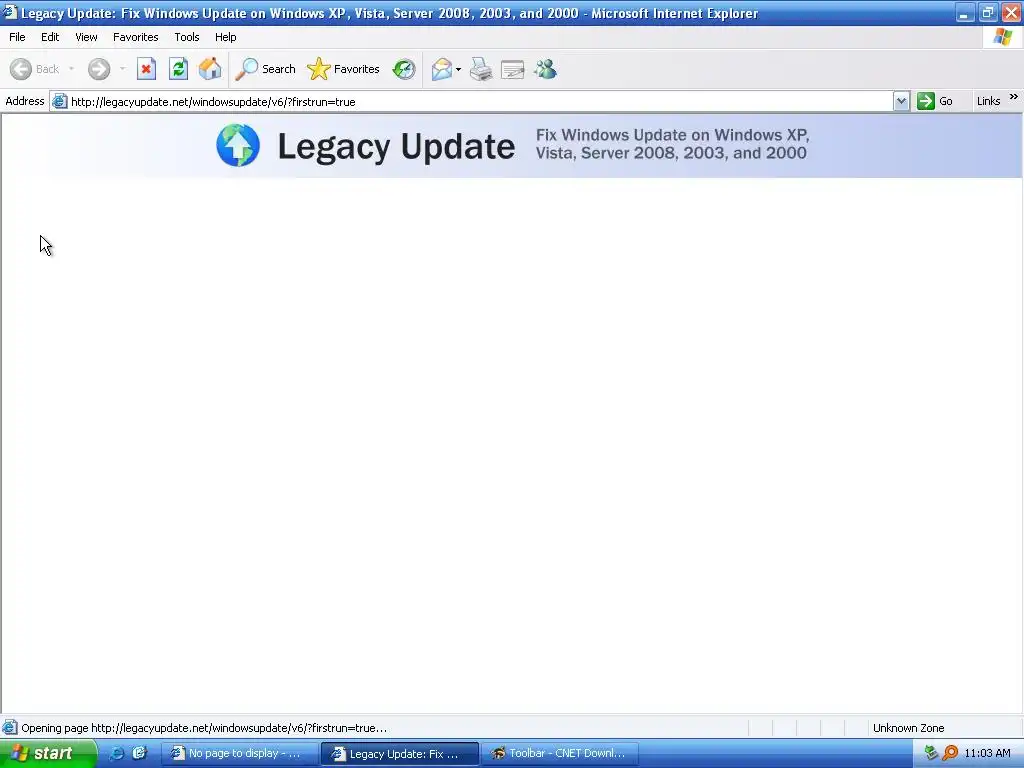
Task: Switch to Toolbar - CNET Download taskbar window
Action: pyautogui.click(x=560, y=754)
